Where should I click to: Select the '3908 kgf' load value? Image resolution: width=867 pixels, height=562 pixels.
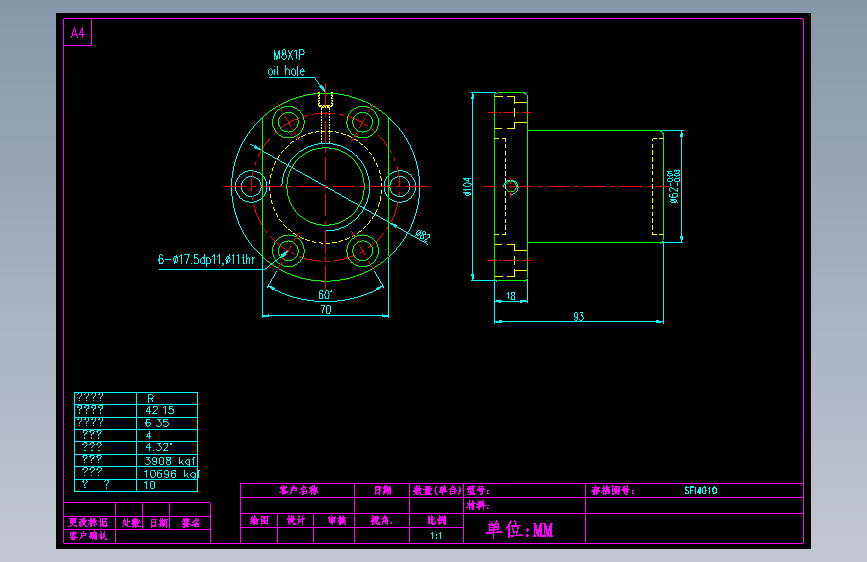(x=170, y=460)
